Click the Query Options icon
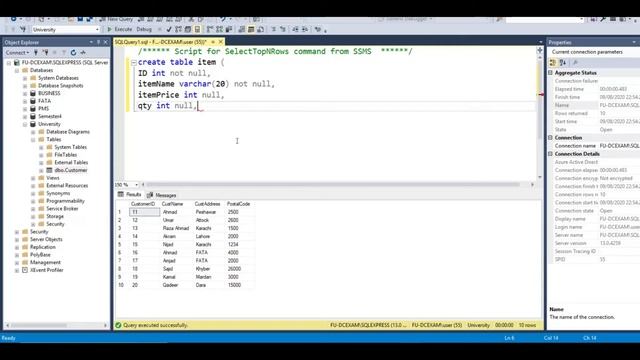This screenshot has height=360, width=640. pyautogui.click(x=188, y=29)
